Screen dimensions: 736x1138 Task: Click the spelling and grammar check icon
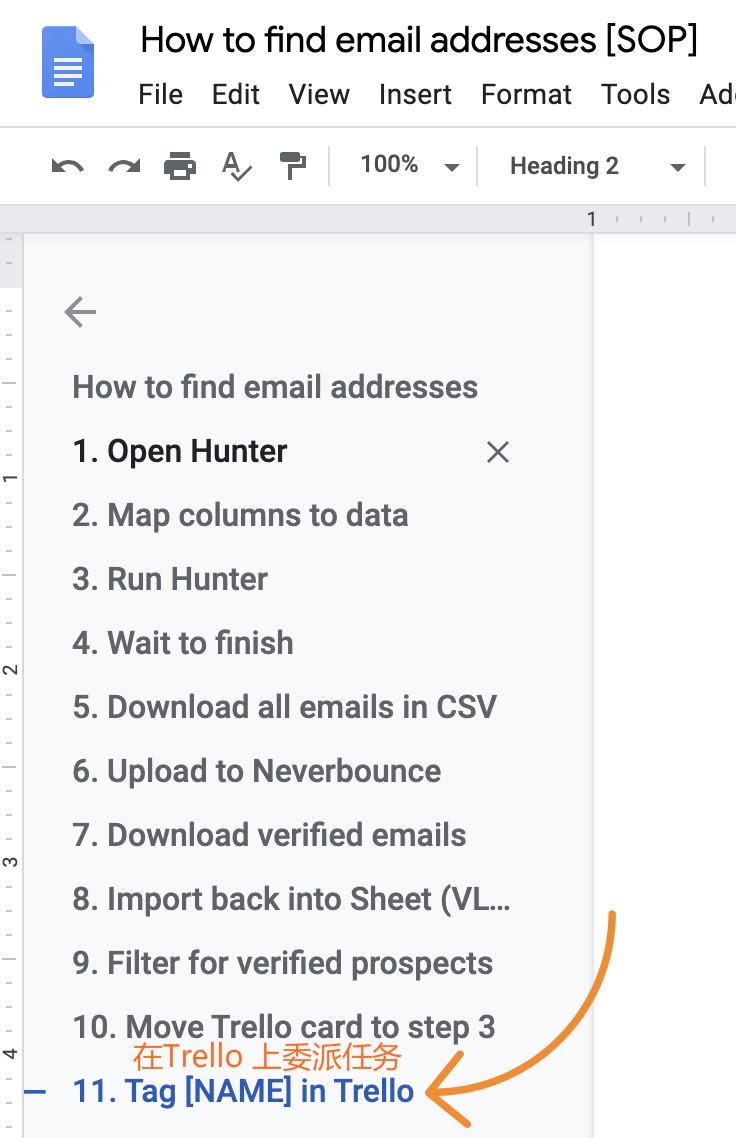click(x=237, y=166)
